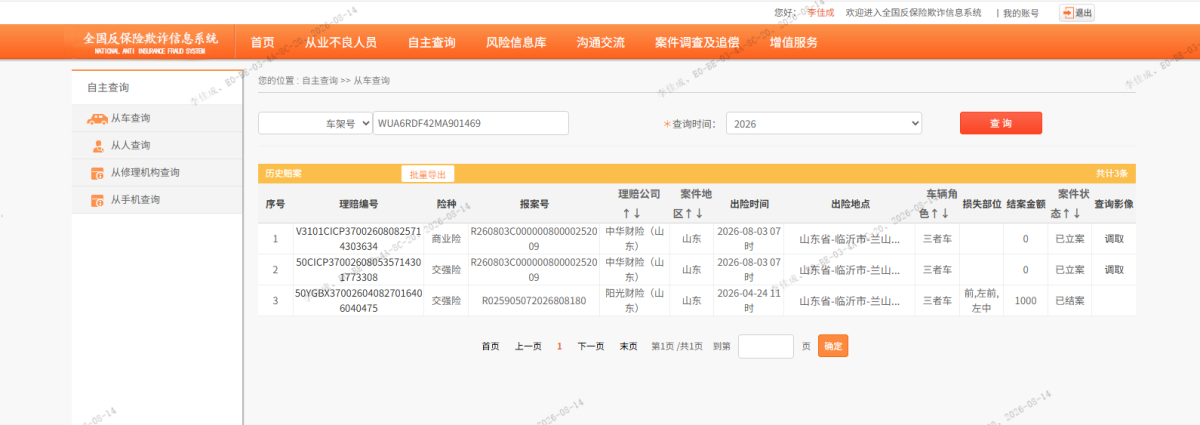The height and width of the screenshot is (425, 1200).
Task: Click claim number 50CICP370026080535714301773308
Action: (358, 270)
